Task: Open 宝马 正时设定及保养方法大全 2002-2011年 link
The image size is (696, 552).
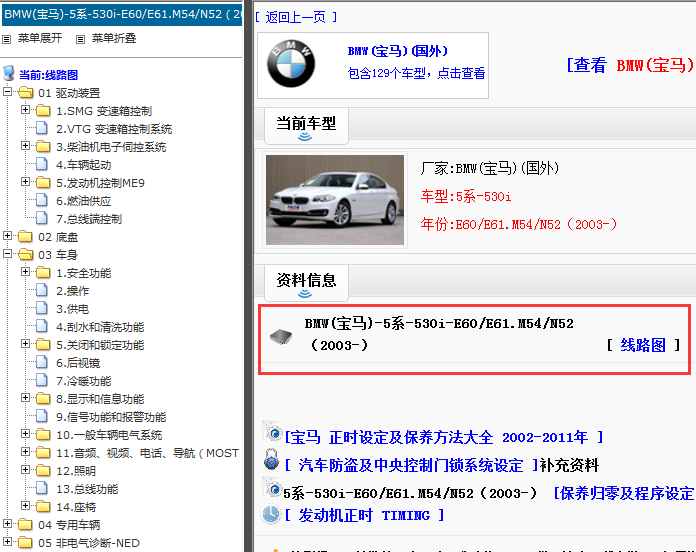Action: [x=444, y=438]
